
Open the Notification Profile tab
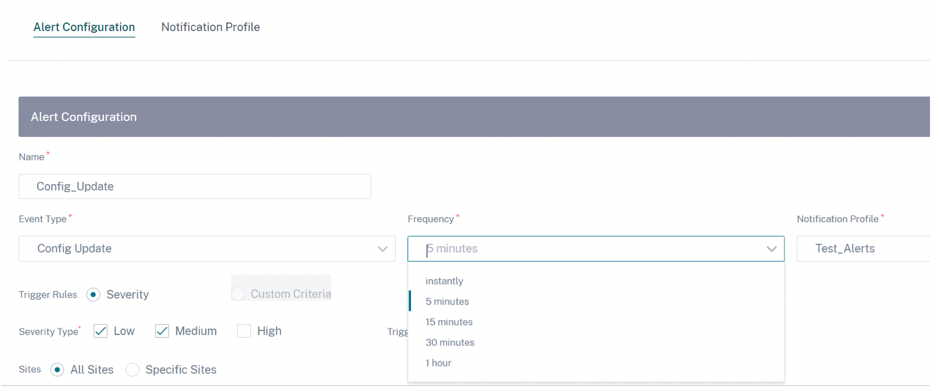210,27
